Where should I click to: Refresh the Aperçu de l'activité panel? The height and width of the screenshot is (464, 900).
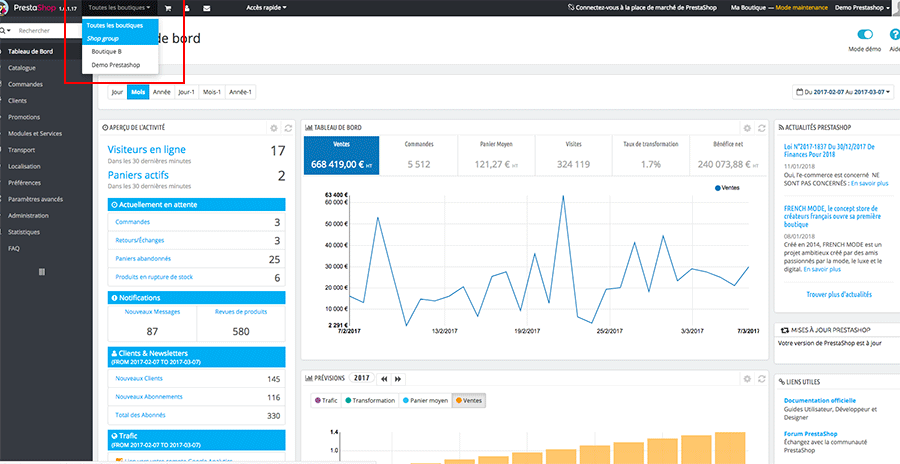(288, 128)
